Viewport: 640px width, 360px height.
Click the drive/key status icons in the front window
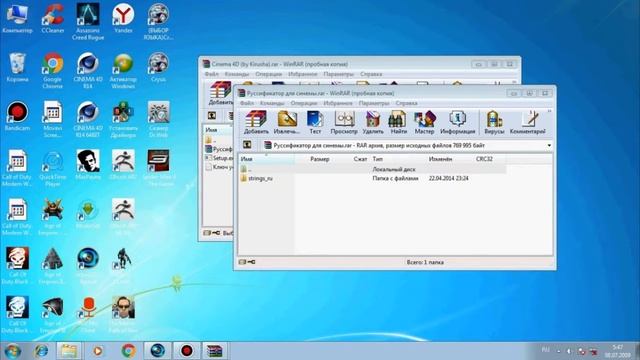click(x=247, y=262)
